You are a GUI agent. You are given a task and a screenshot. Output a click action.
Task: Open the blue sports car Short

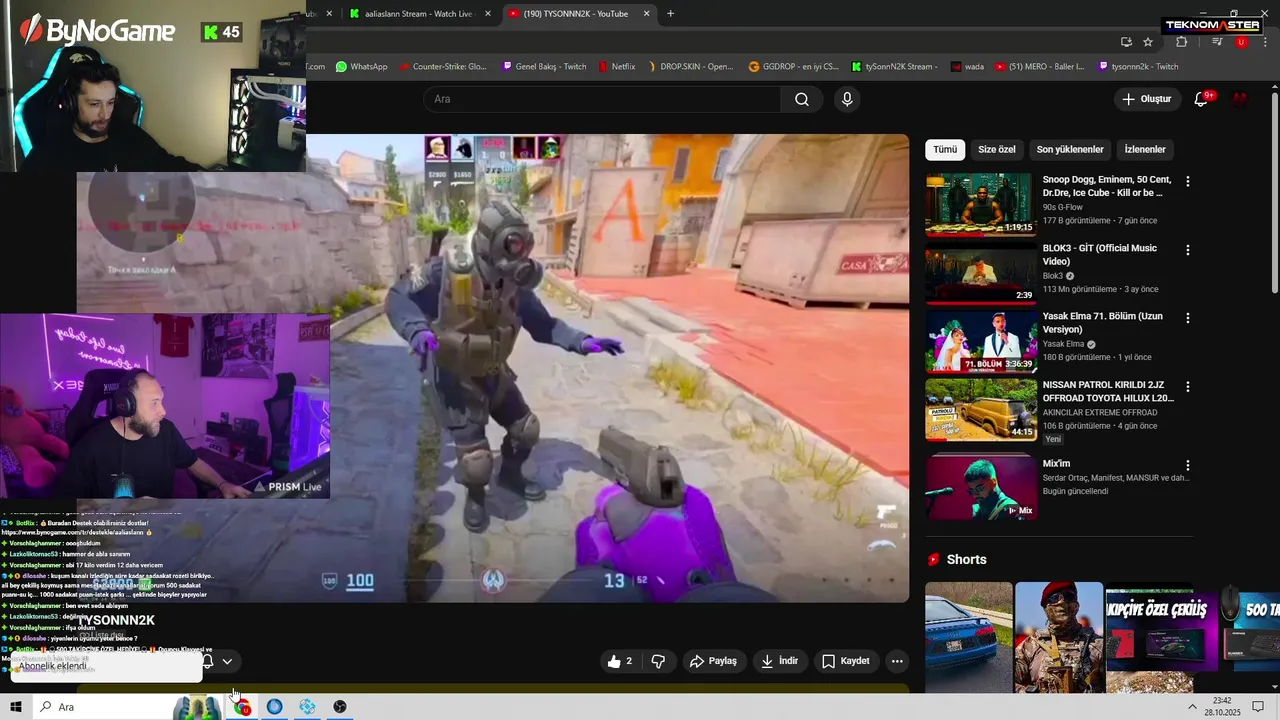tap(969, 638)
